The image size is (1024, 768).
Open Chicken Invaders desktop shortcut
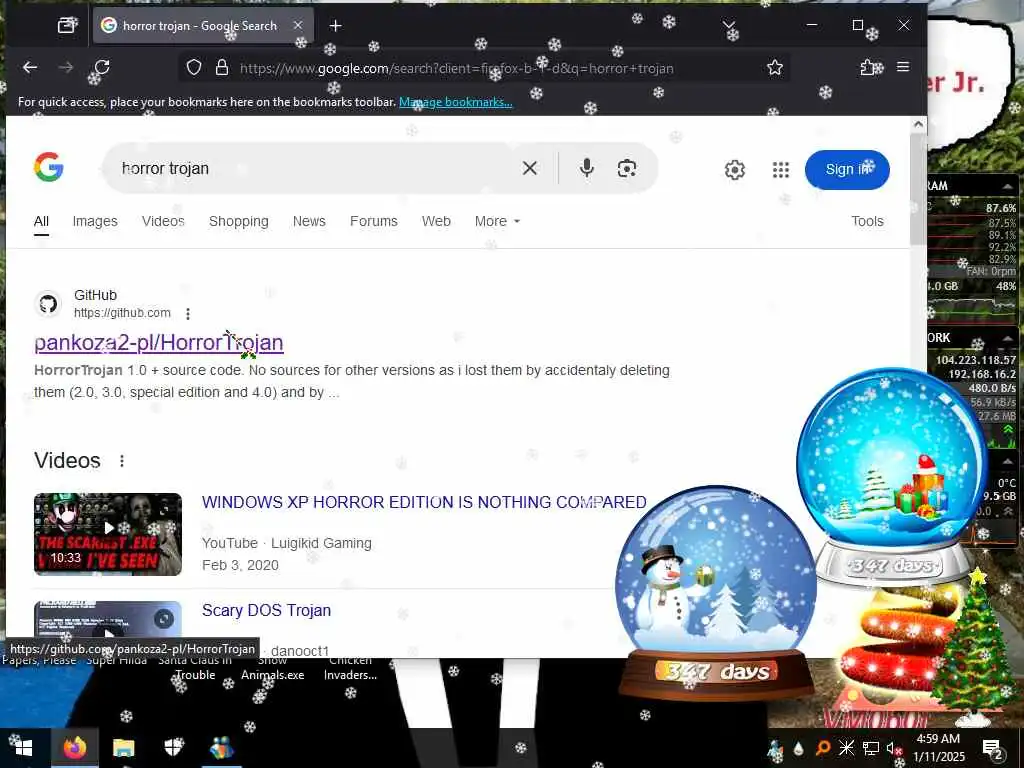350,669
